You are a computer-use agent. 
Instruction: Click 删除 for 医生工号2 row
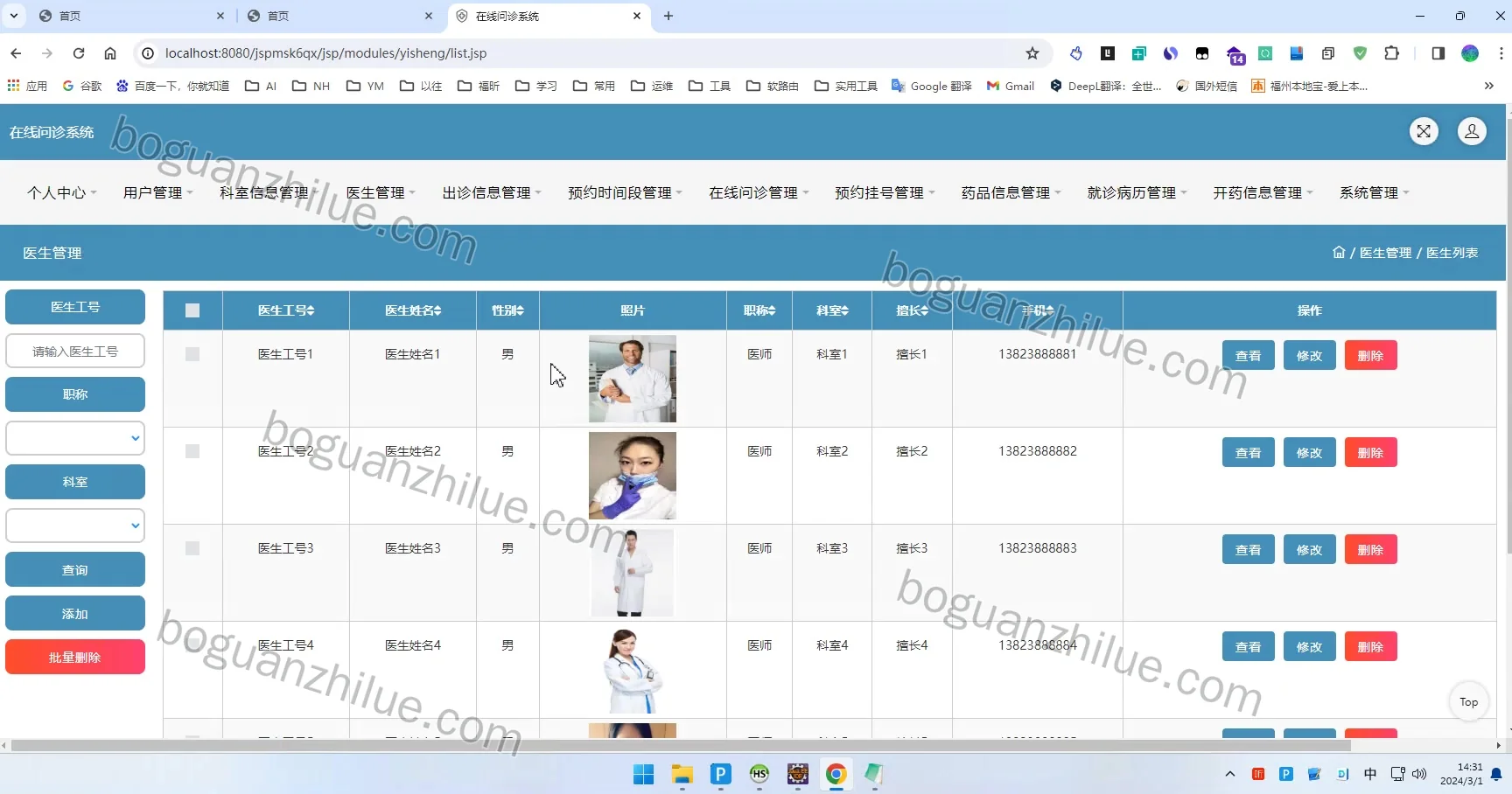(x=1370, y=452)
